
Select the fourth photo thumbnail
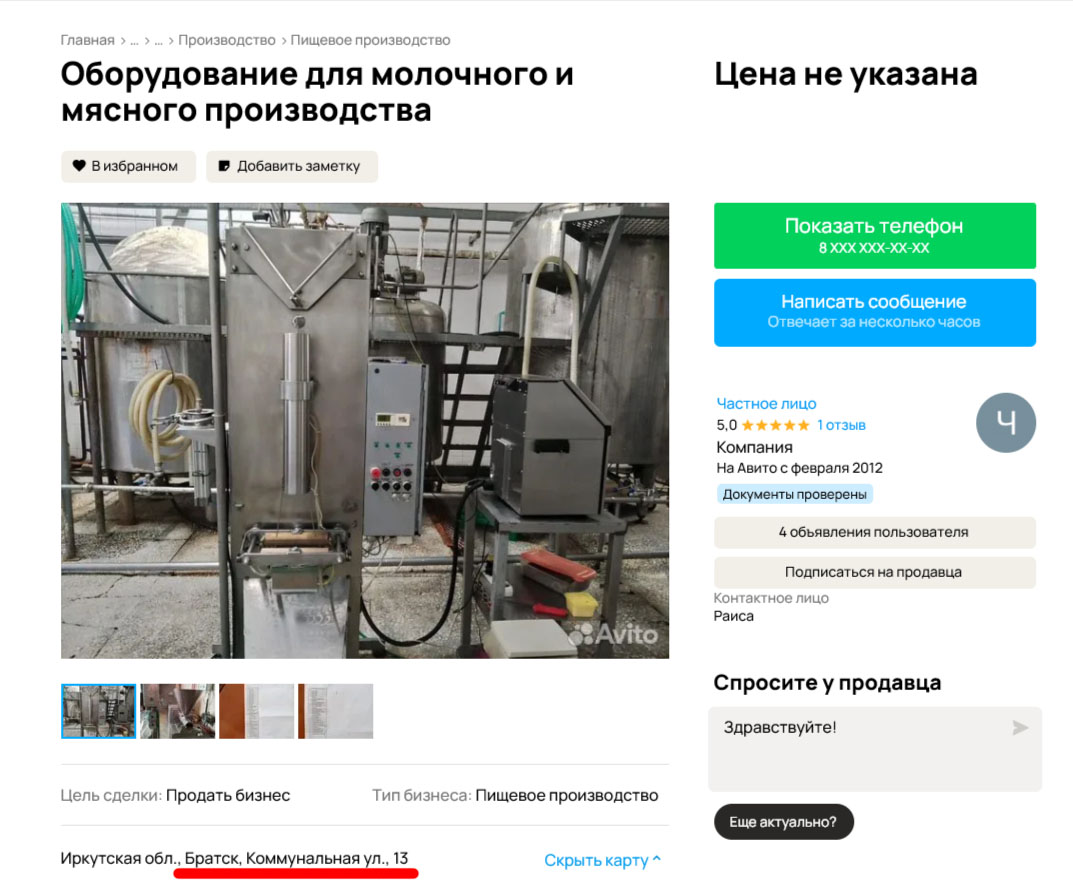click(335, 711)
